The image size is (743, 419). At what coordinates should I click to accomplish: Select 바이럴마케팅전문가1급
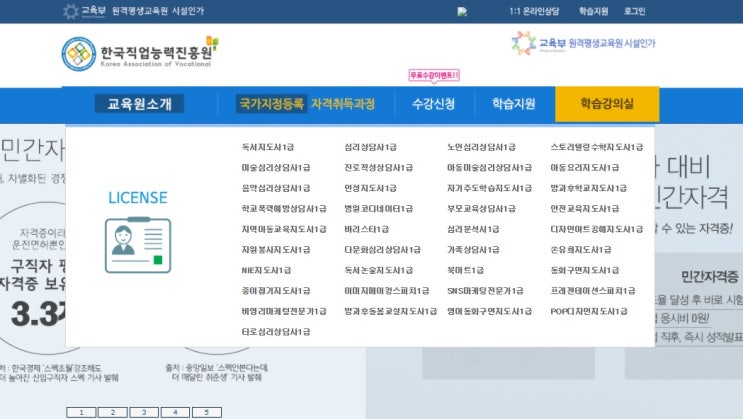click(284, 311)
